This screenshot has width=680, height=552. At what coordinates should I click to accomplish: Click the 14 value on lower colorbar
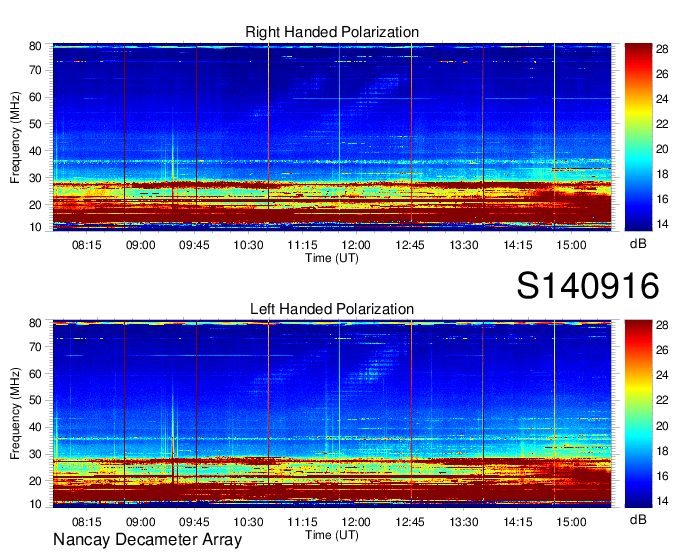[662, 501]
